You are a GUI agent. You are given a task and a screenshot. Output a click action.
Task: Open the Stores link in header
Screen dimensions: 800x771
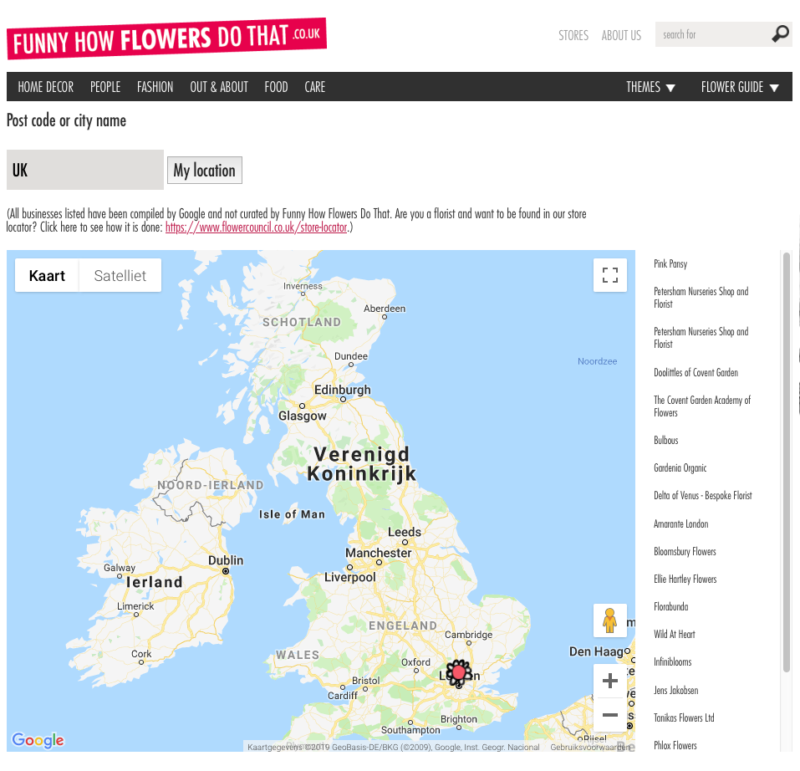(573, 35)
